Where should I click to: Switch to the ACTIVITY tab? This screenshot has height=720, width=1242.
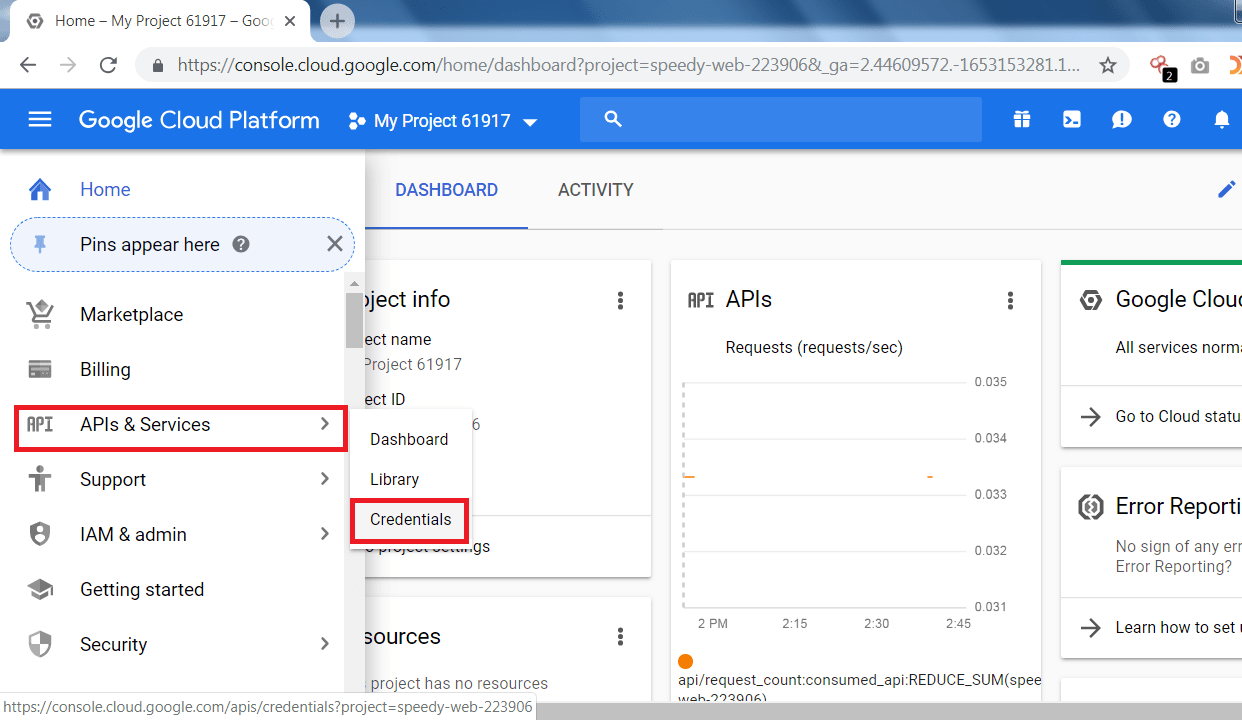(x=595, y=190)
